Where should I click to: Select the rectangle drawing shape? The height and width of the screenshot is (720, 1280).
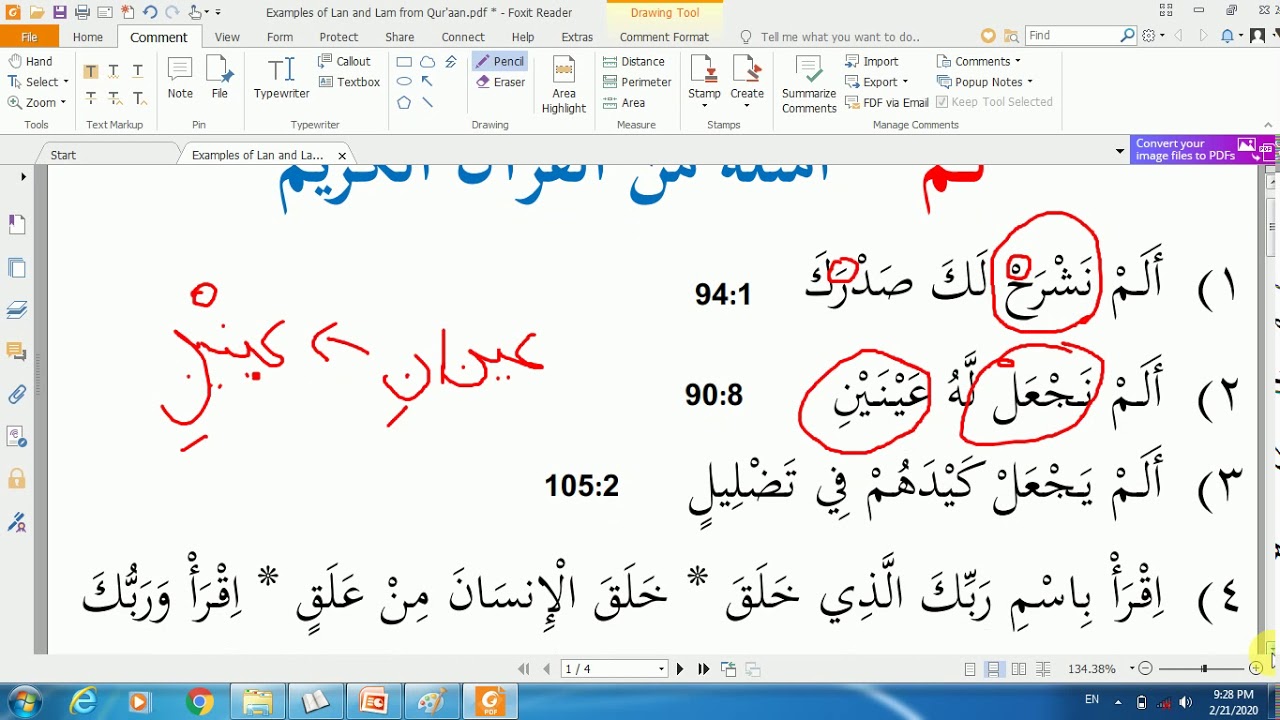coord(404,61)
